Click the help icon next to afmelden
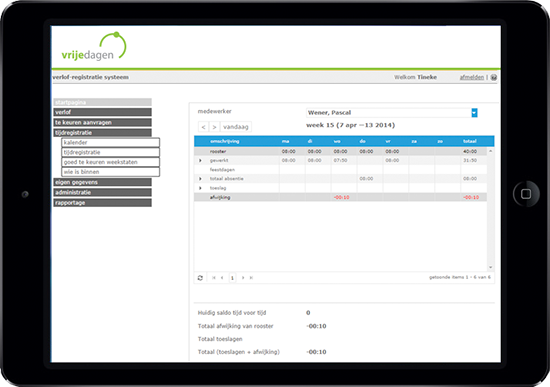This screenshot has height=387, width=550. click(494, 77)
